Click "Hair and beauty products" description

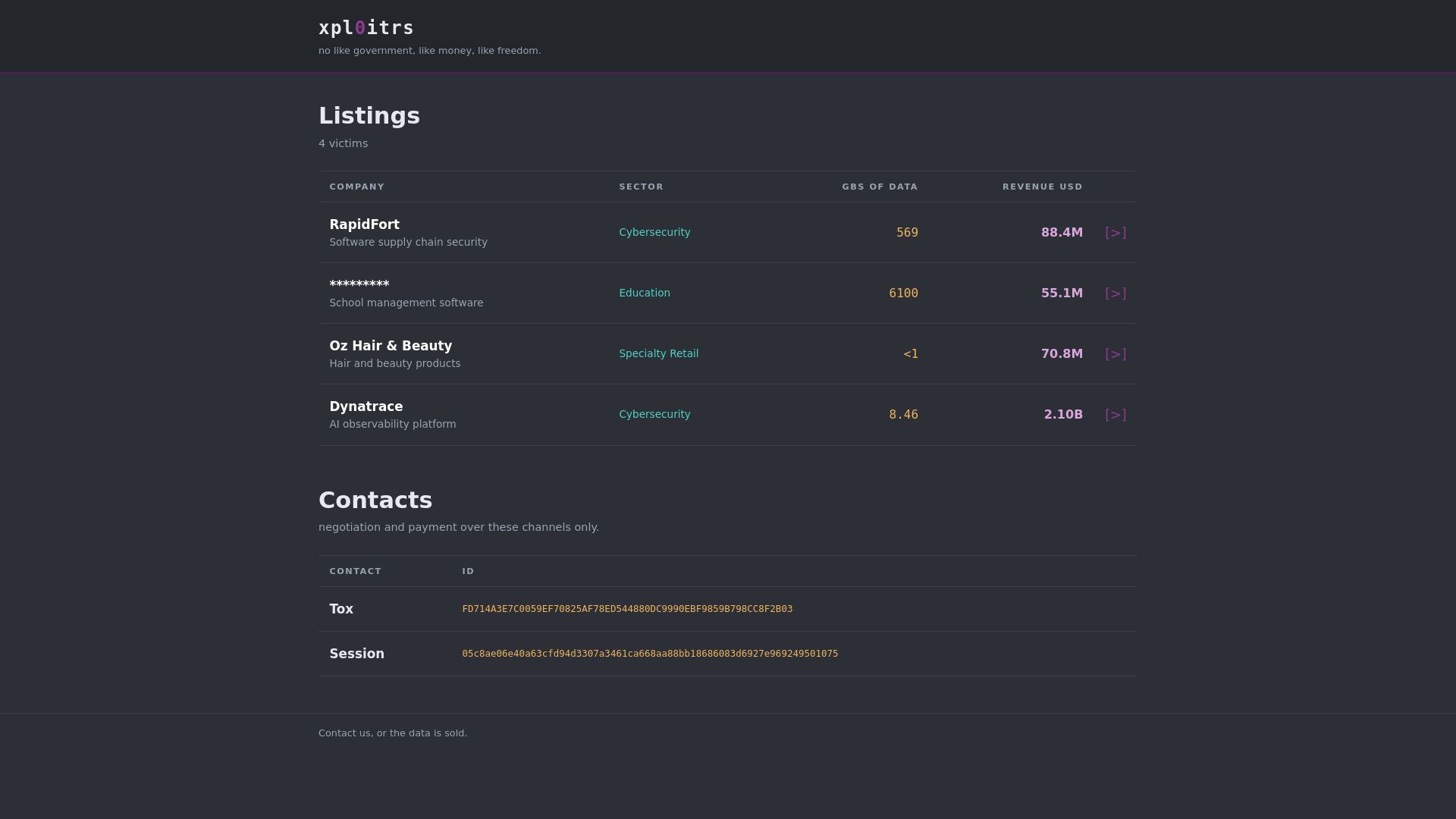394,363
